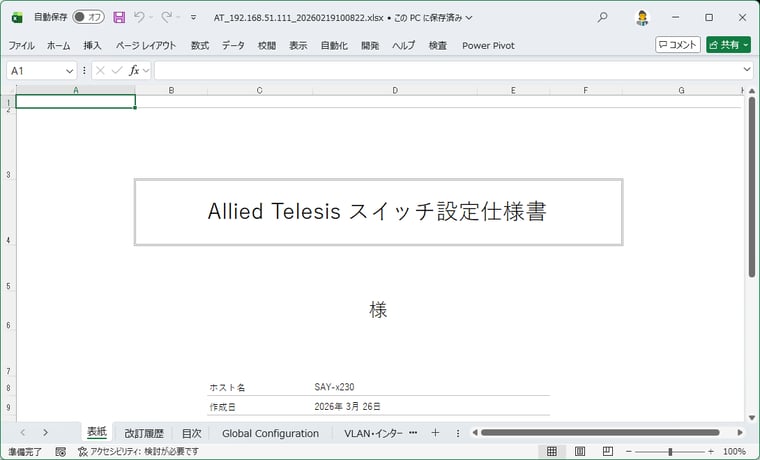Click the zoom slider handle

coord(670,452)
